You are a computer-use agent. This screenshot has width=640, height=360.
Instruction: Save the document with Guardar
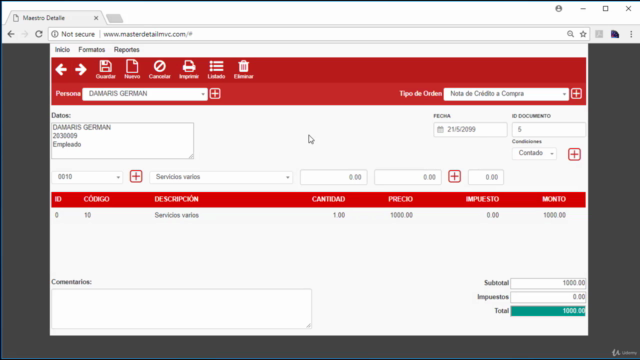coord(105,69)
